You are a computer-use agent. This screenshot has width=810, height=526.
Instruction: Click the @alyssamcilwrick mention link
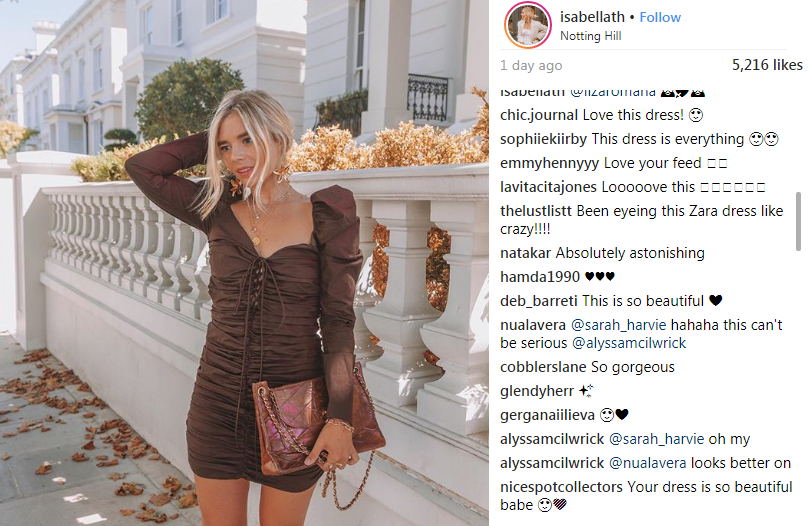(x=629, y=343)
